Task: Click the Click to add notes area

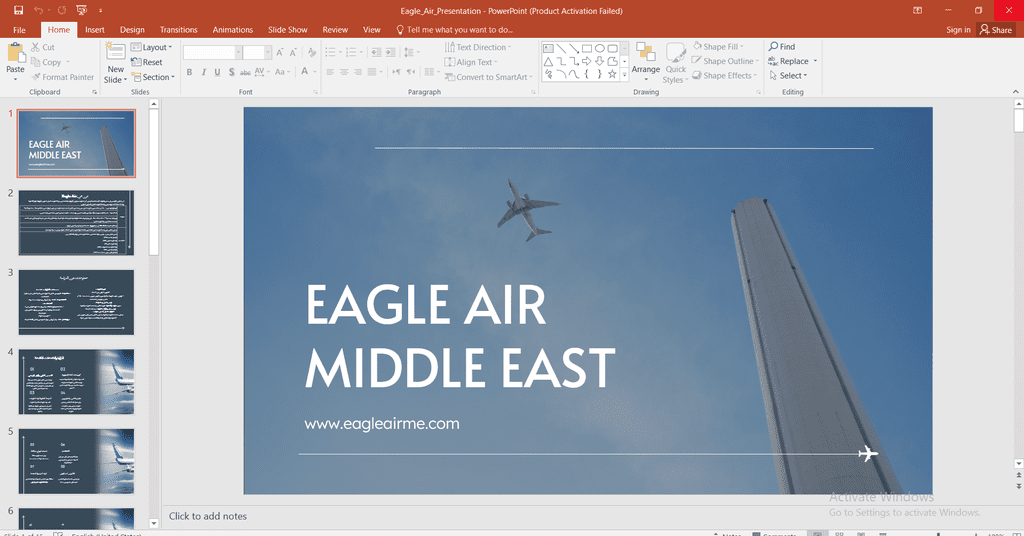Action: (208, 516)
